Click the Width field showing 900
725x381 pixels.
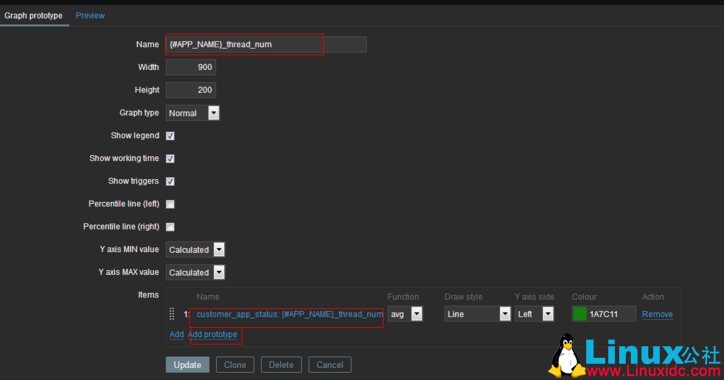click(x=190, y=67)
